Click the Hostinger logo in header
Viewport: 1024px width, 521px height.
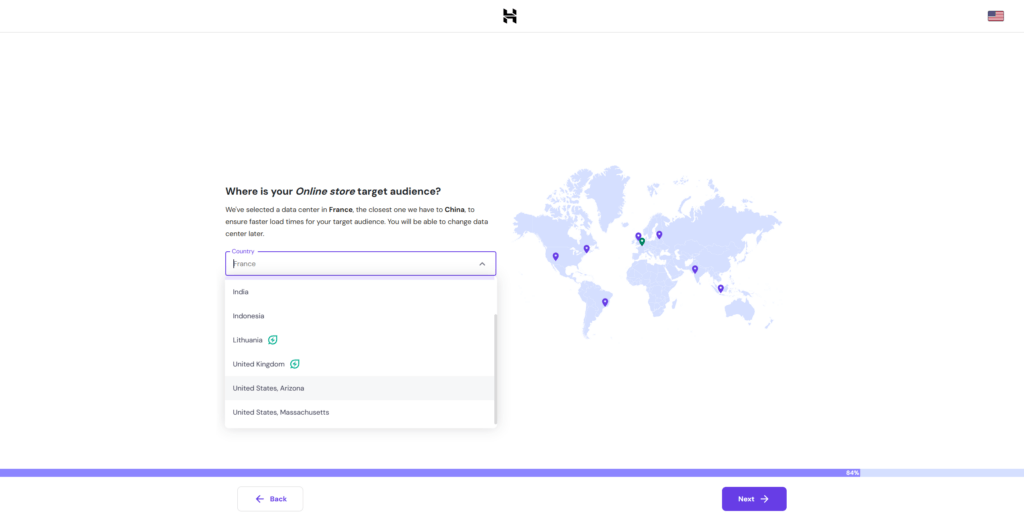509,16
